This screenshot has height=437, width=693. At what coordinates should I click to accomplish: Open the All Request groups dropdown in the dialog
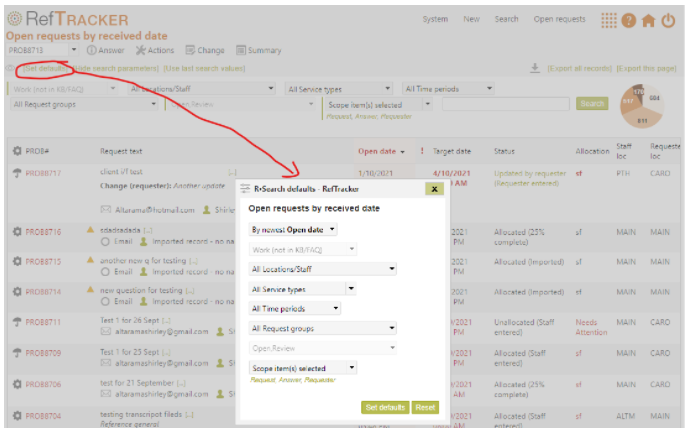(322, 328)
